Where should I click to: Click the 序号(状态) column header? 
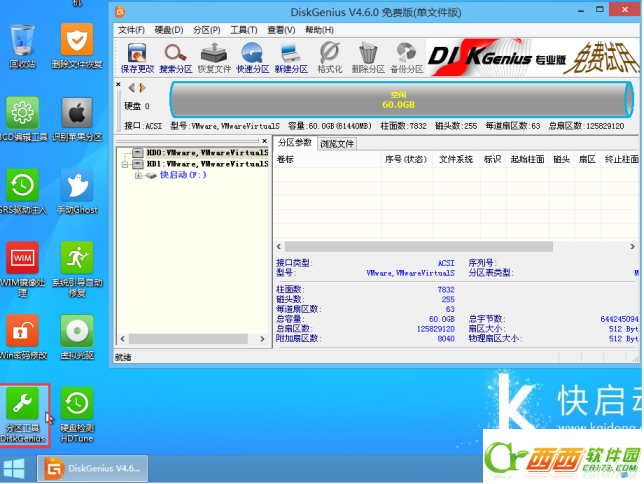(406, 159)
